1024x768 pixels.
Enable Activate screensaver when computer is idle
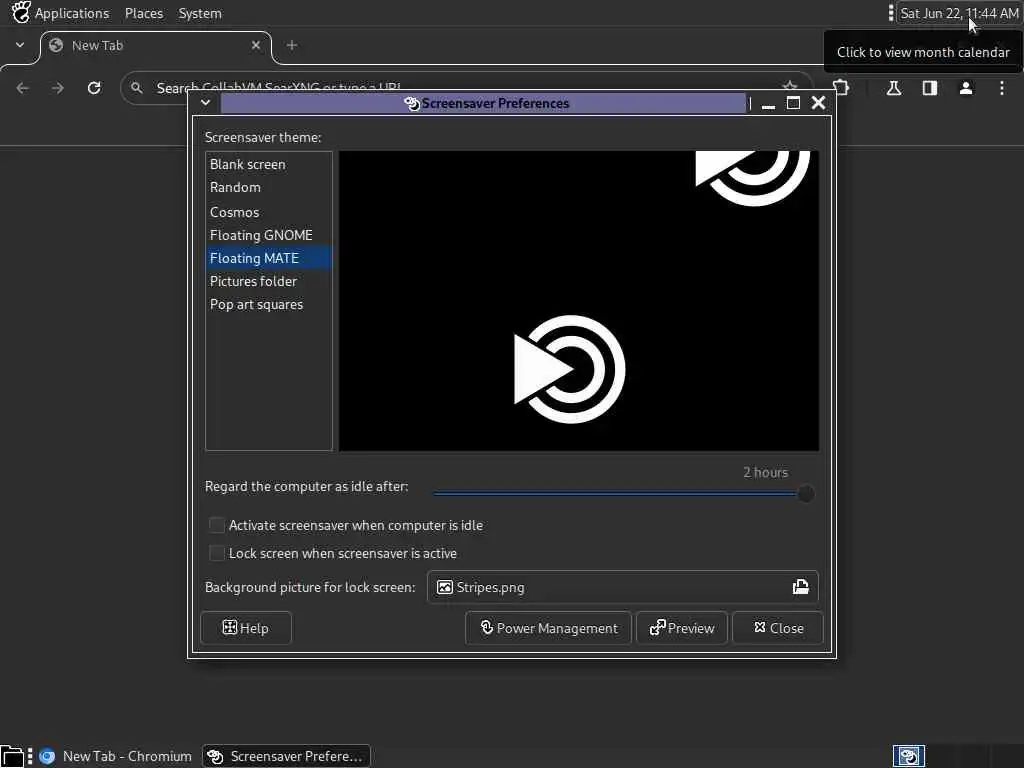pyautogui.click(x=346, y=525)
